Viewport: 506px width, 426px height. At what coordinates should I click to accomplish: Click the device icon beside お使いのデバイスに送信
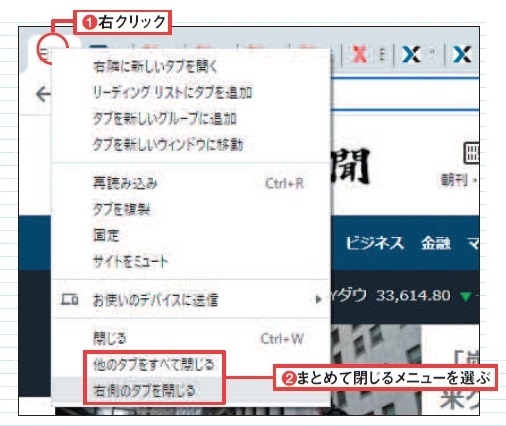[69, 299]
